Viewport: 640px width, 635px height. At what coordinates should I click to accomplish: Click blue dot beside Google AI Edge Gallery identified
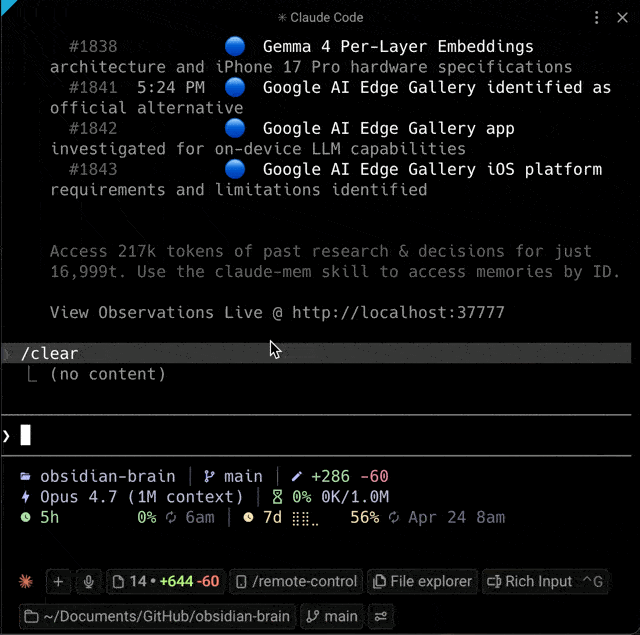tap(235, 87)
